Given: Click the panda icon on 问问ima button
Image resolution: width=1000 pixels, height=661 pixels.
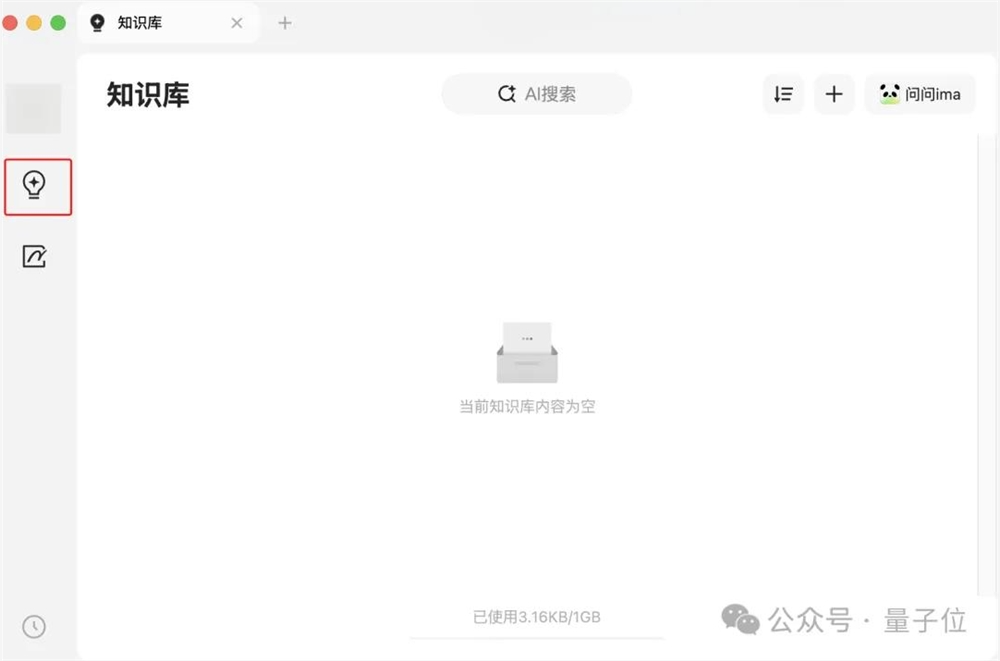Looking at the screenshot, I should click(889, 94).
